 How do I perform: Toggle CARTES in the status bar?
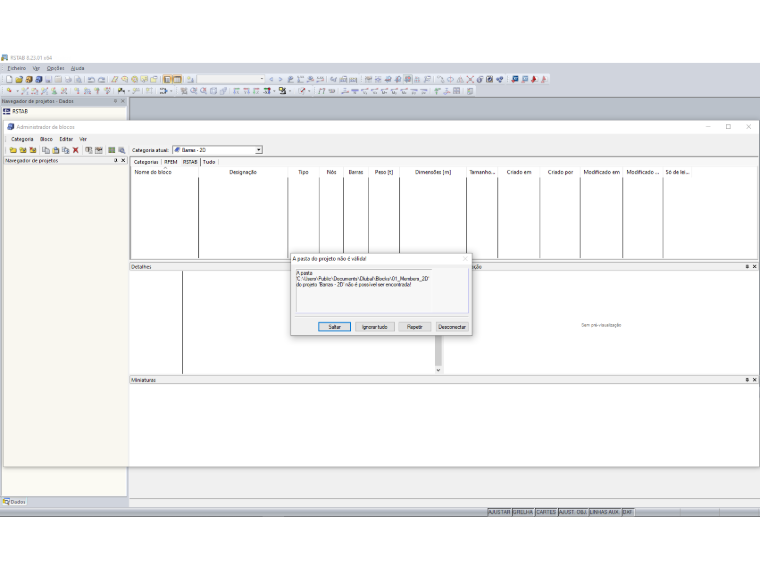546,512
